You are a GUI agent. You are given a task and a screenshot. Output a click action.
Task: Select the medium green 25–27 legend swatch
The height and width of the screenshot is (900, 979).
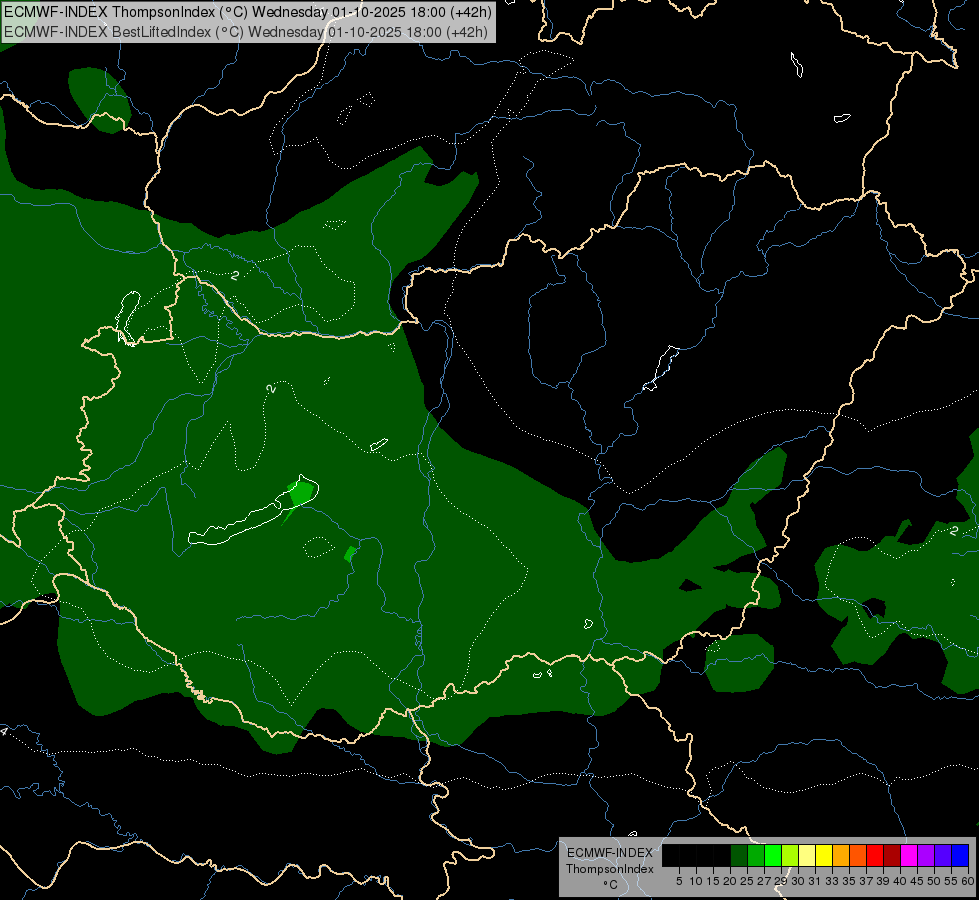(x=756, y=856)
